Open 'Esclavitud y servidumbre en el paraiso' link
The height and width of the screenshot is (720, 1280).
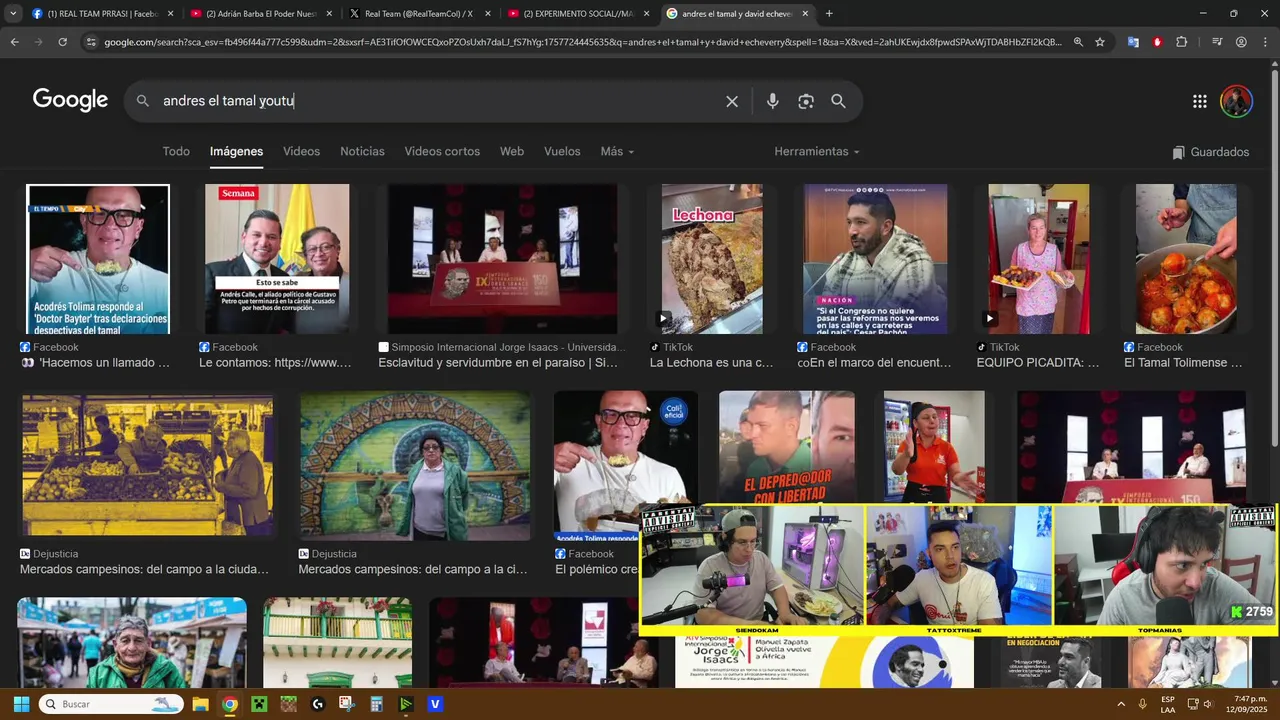click(x=498, y=363)
